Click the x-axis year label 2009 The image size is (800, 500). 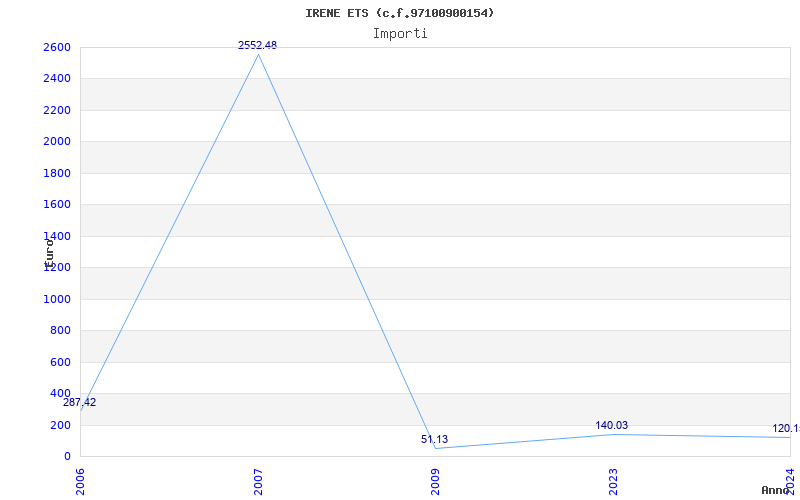[x=435, y=482]
